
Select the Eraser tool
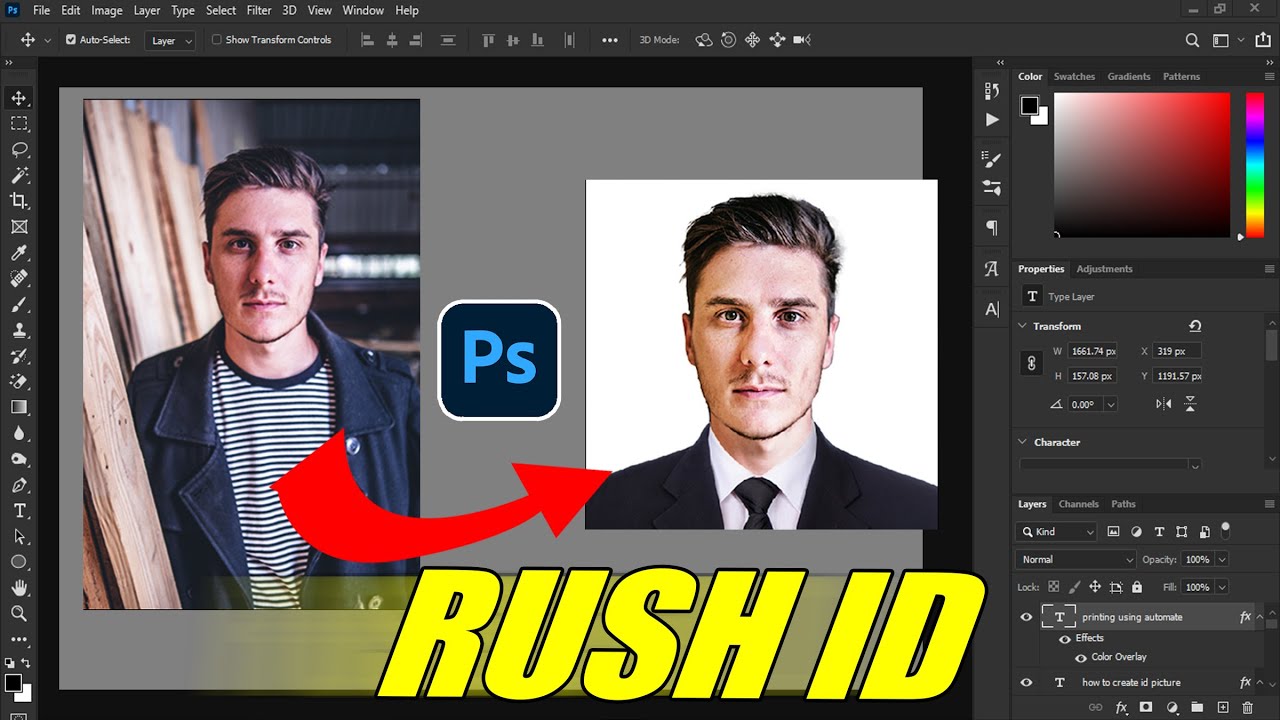19,382
